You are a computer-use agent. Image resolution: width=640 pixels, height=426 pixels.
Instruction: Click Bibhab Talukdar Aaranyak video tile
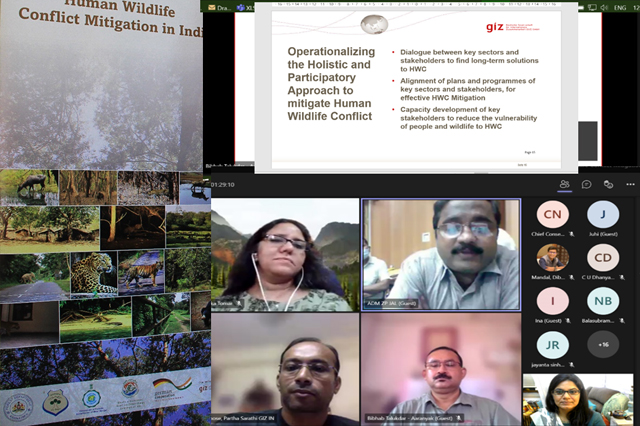point(440,368)
